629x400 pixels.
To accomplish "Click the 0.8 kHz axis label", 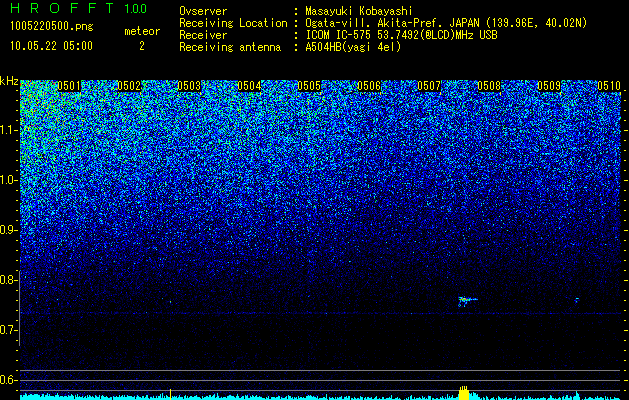I will click(9, 280).
